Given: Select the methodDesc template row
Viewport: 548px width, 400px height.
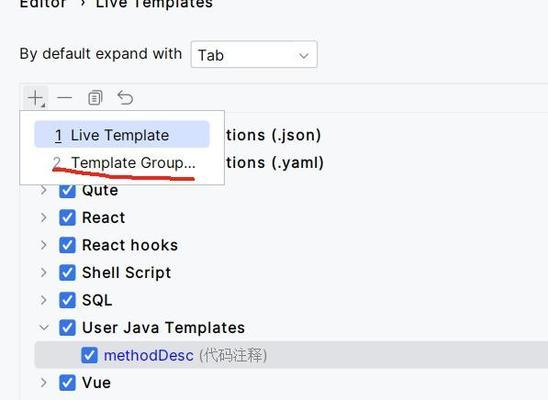Looking at the screenshot, I should pyautogui.click(x=291, y=355).
